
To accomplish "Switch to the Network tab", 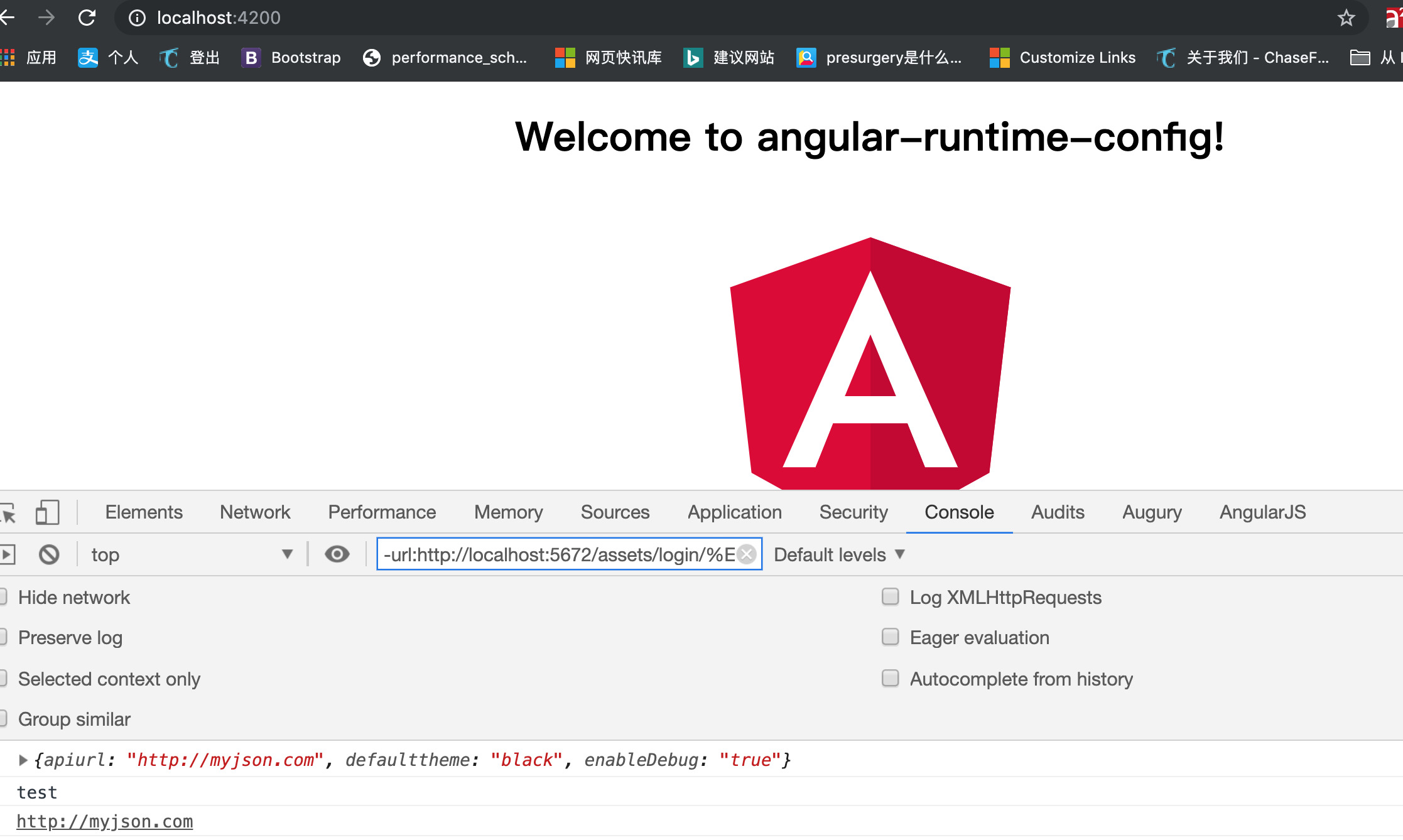I will [x=254, y=512].
